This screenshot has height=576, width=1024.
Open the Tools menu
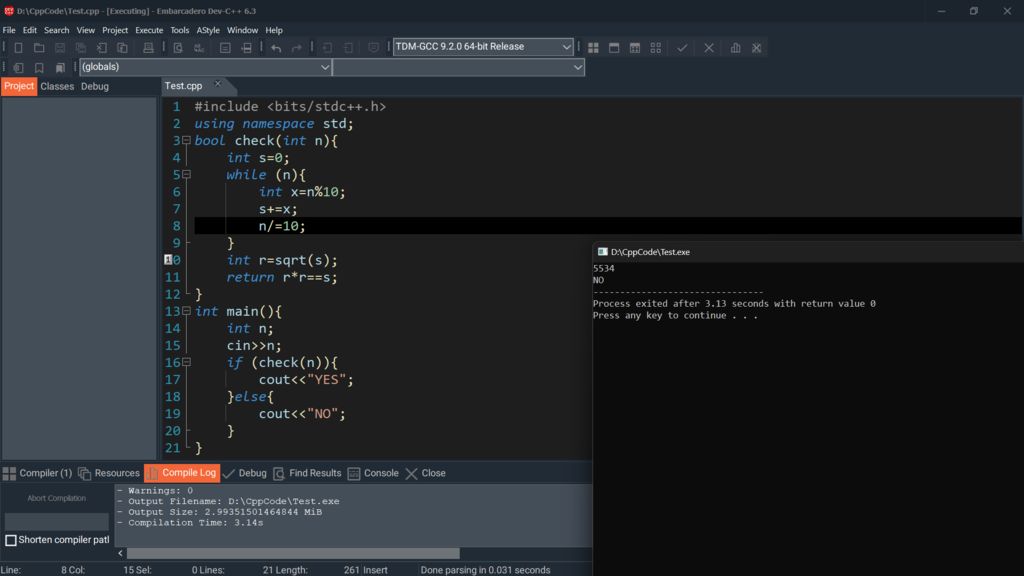coord(180,30)
